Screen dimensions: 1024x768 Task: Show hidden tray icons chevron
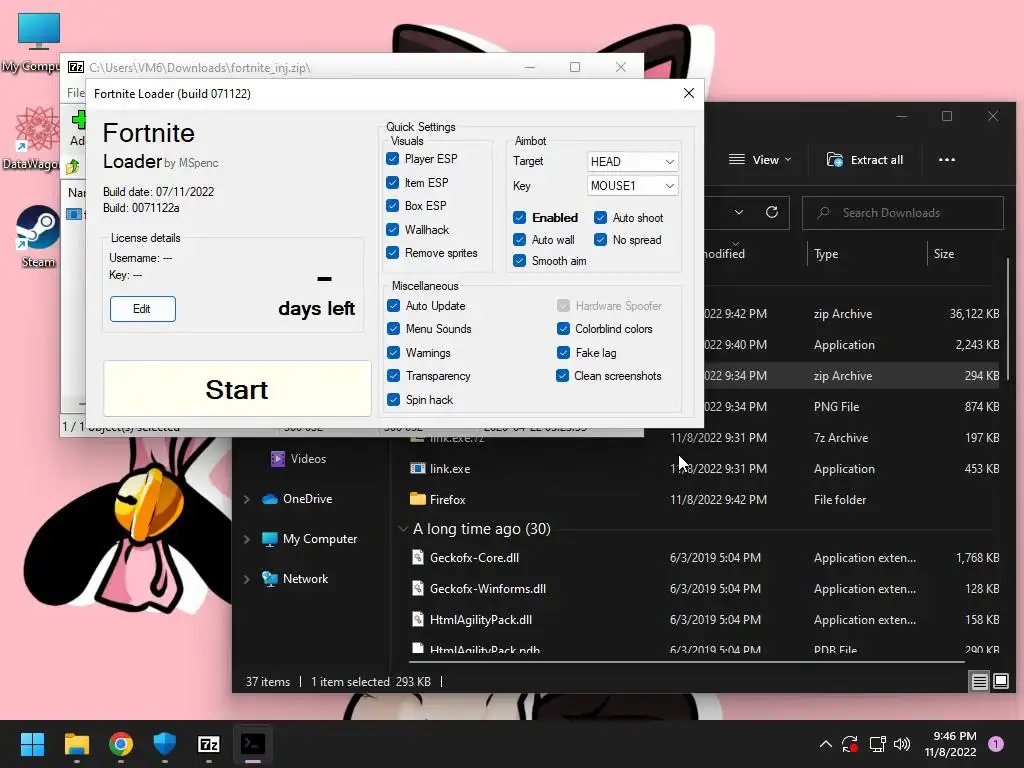click(825, 744)
